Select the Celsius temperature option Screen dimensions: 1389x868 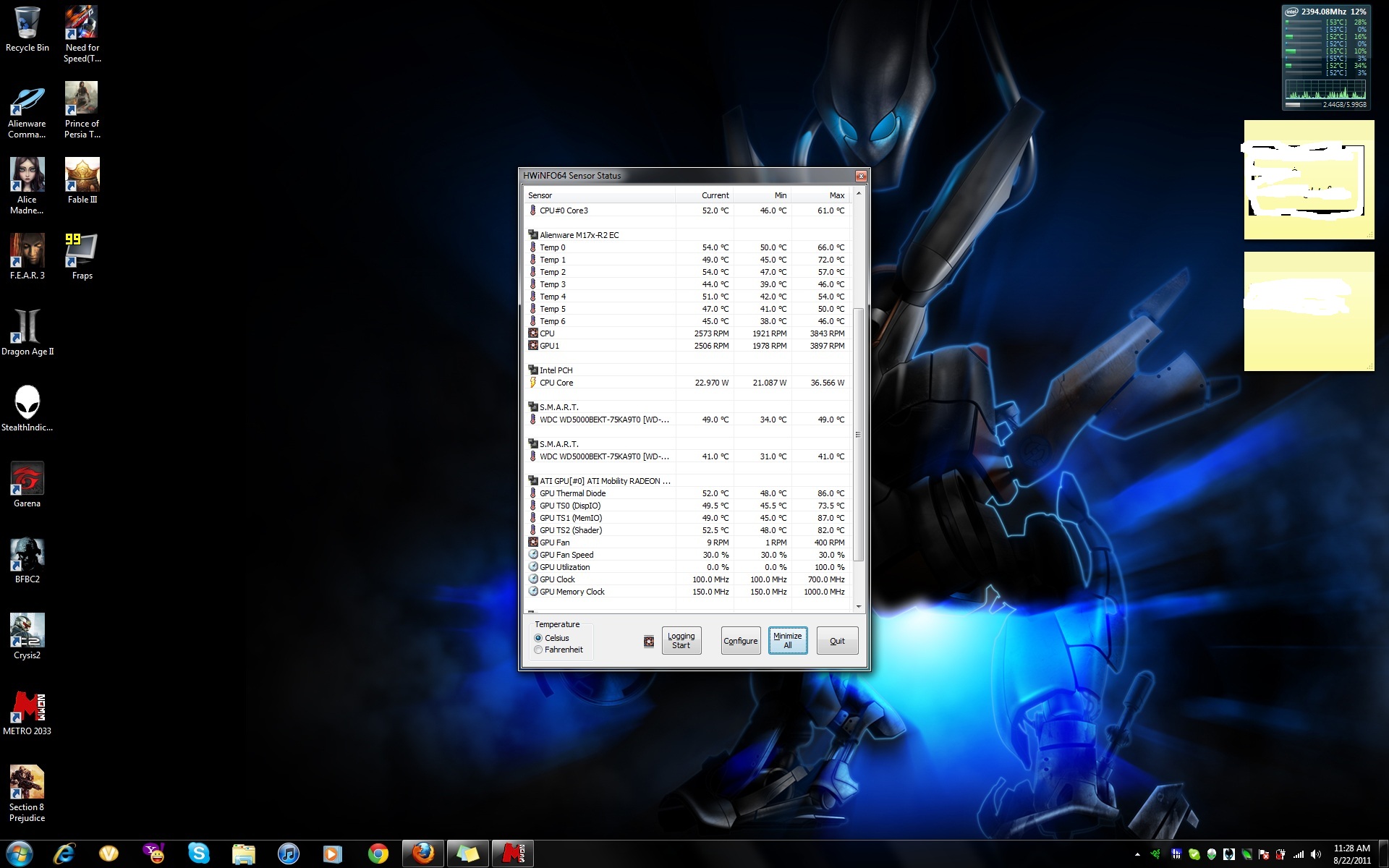pos(538,638)
